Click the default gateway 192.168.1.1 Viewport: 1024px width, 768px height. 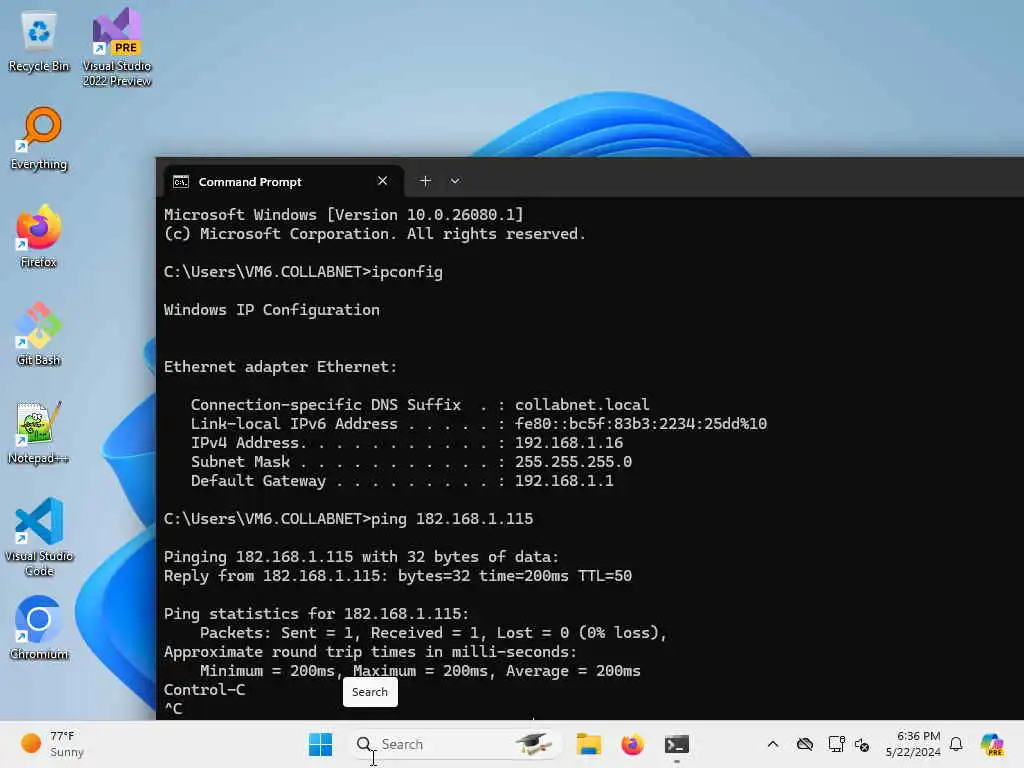564,481
